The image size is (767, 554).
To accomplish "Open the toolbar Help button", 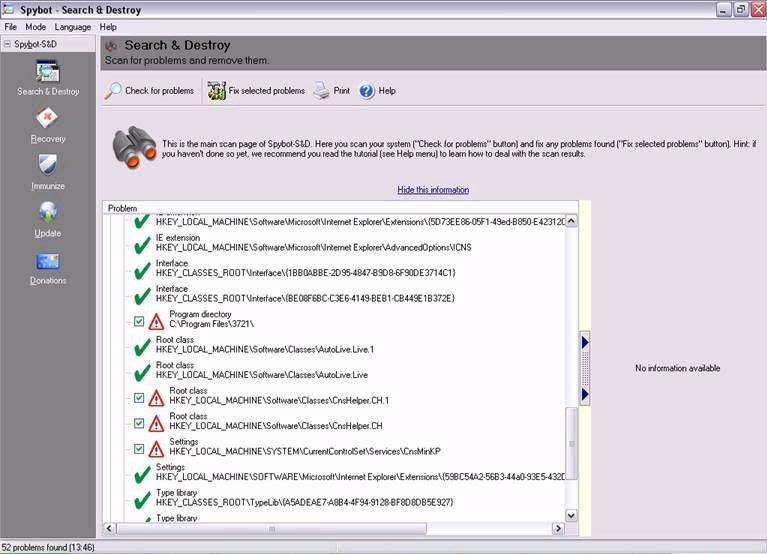I will point(377,91).
